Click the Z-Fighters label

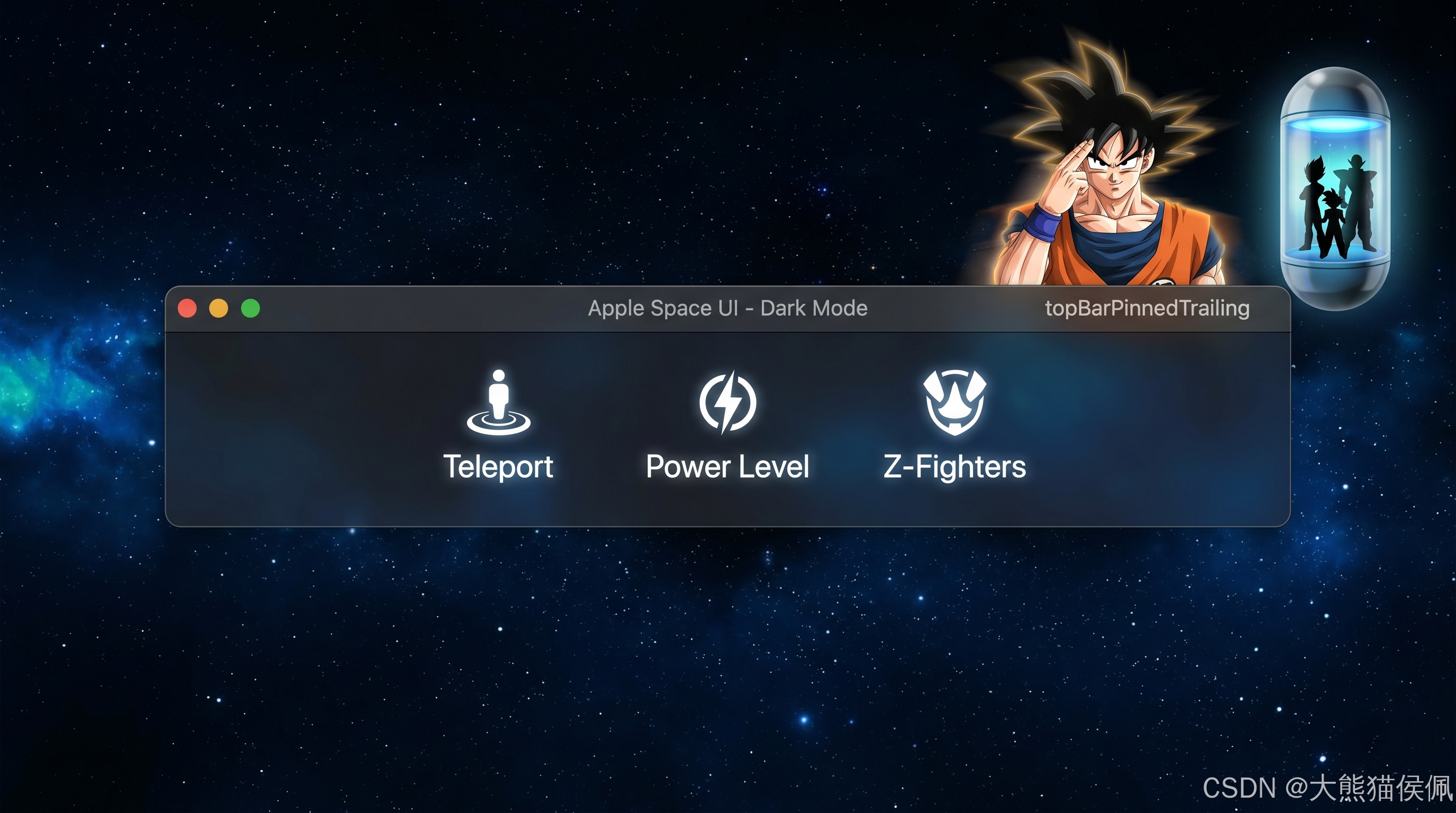(954, 467)
